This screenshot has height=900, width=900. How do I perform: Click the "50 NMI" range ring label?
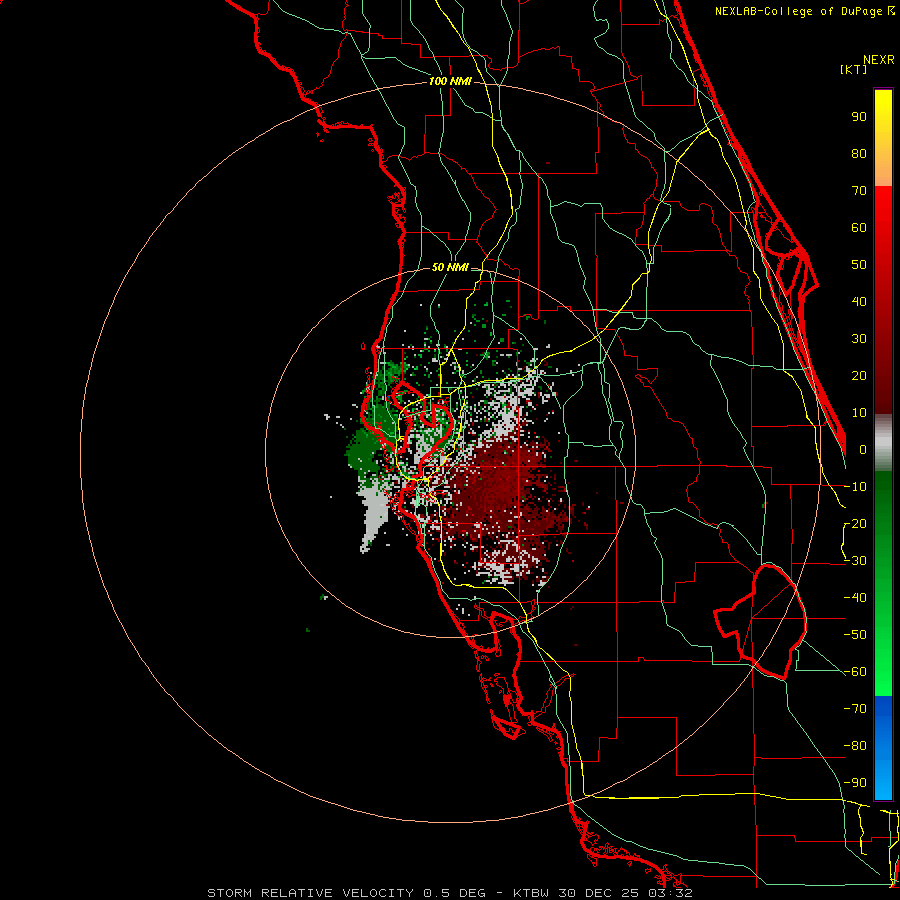point(450,267)
